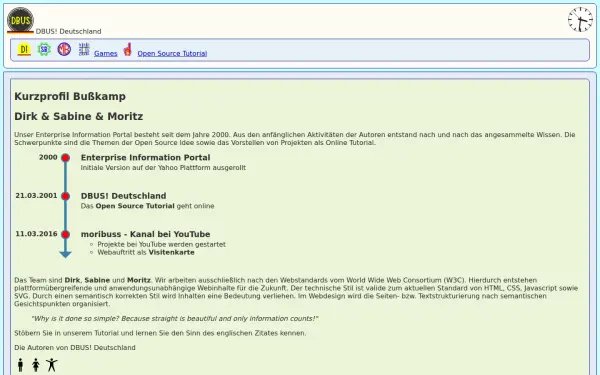Click the child figure with raised arms
600x375 pixels.
tap(52, 365)
